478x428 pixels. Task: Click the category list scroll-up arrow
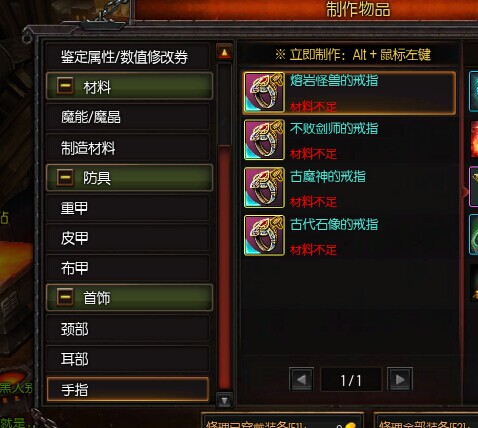(224, 52)
